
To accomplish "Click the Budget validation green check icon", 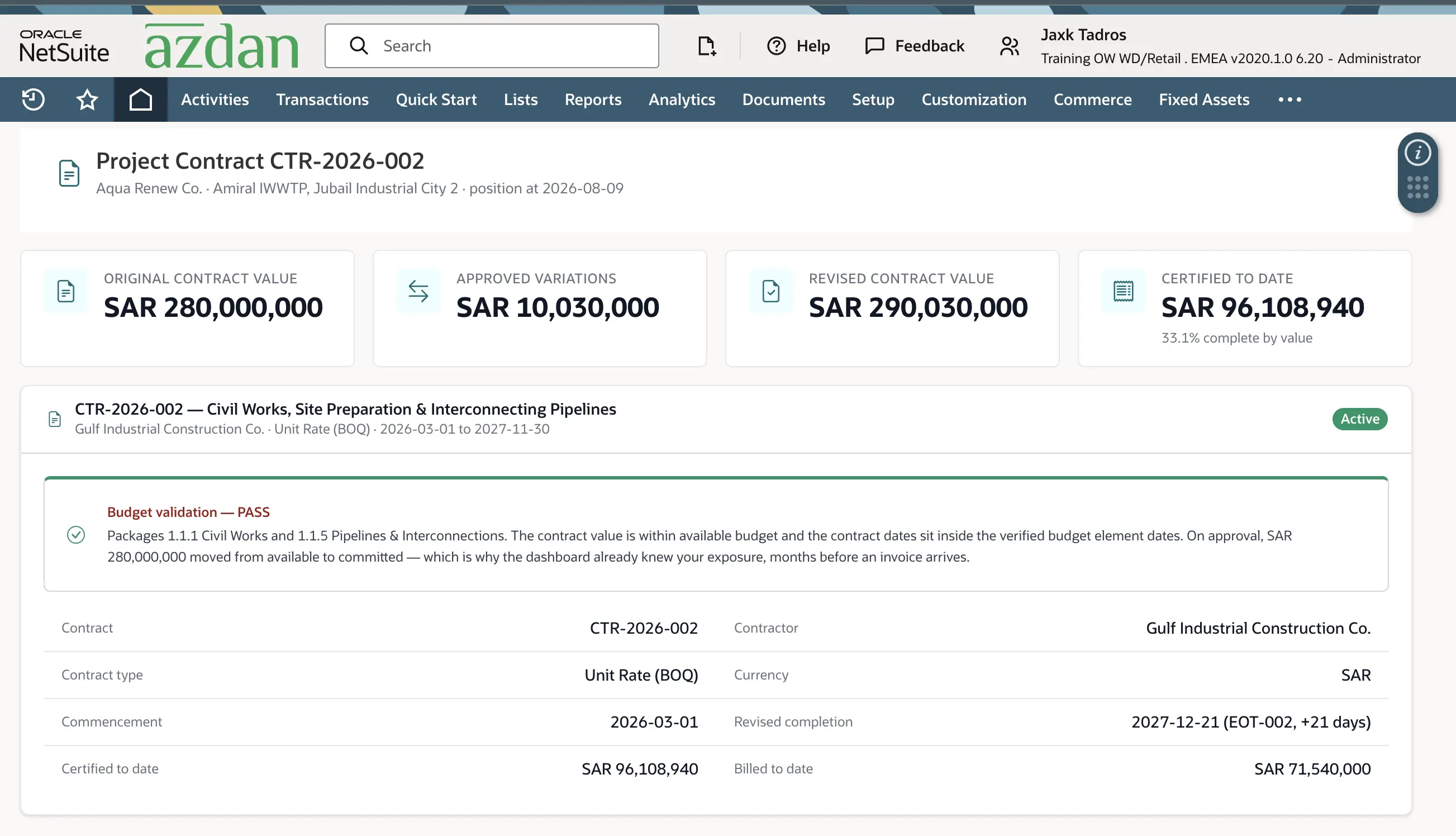I will pos(76,535).
